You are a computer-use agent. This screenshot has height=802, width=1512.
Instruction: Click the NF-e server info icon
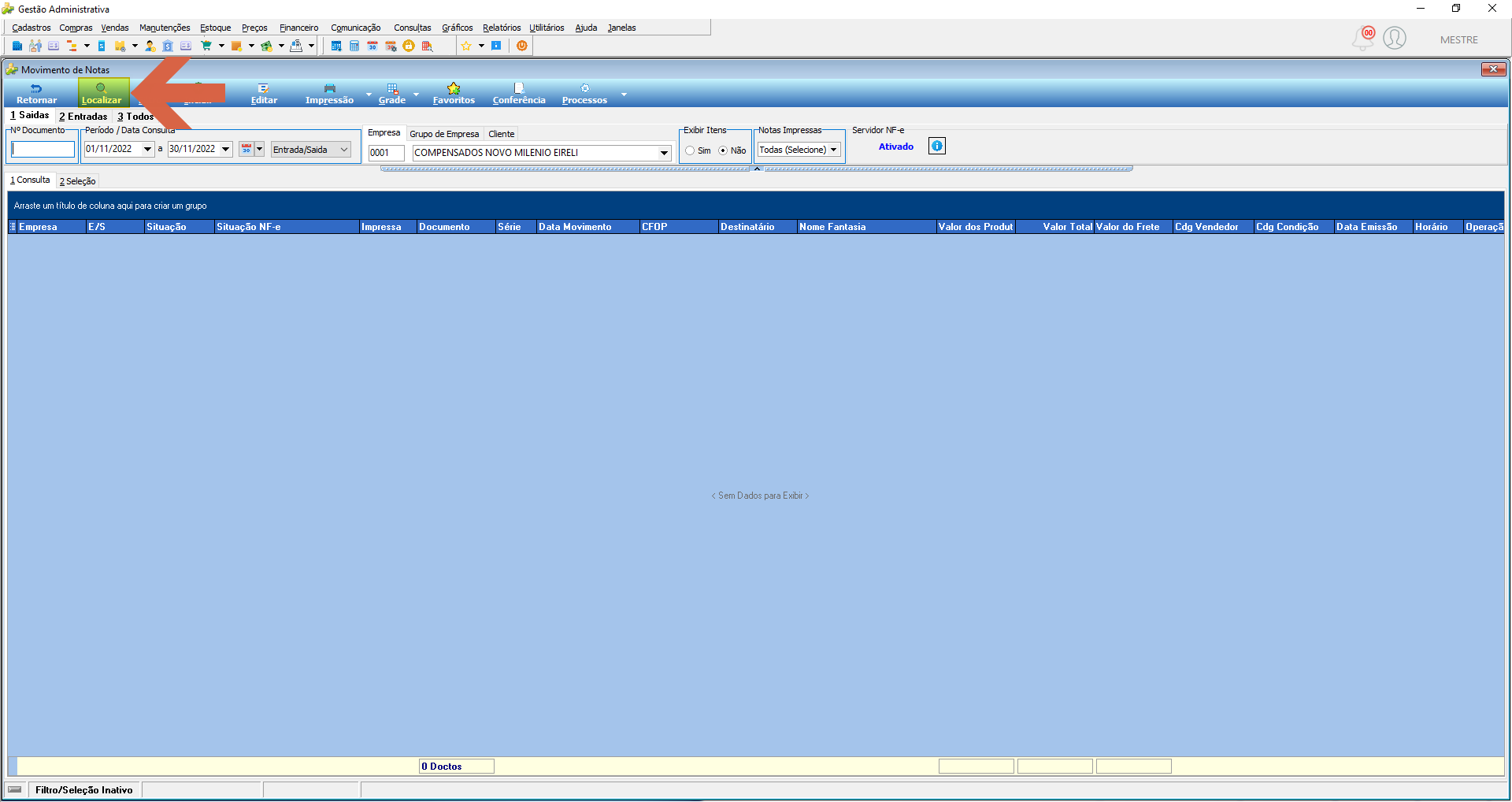tap(937, 146)
